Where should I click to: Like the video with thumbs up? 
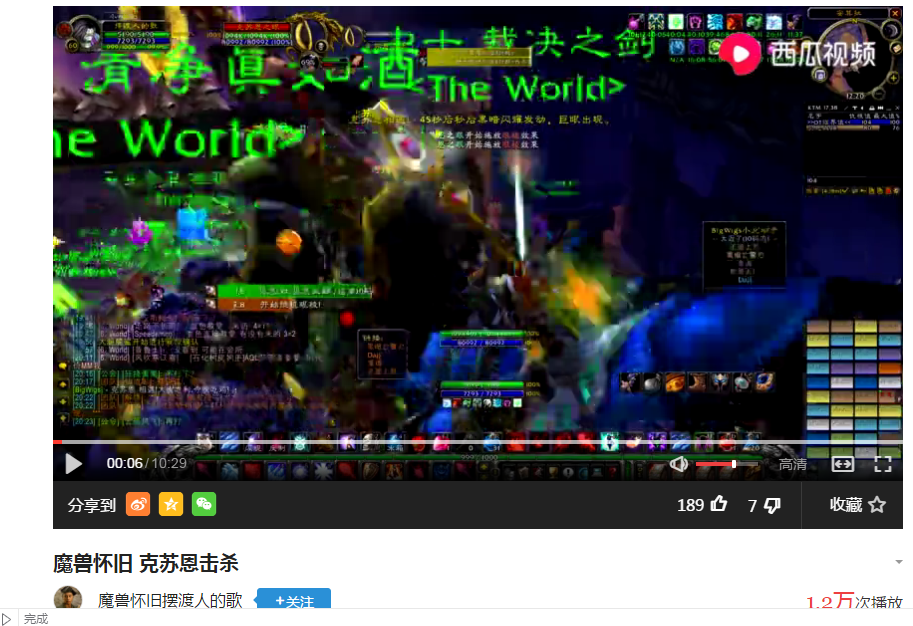click(x=718, y=505)
